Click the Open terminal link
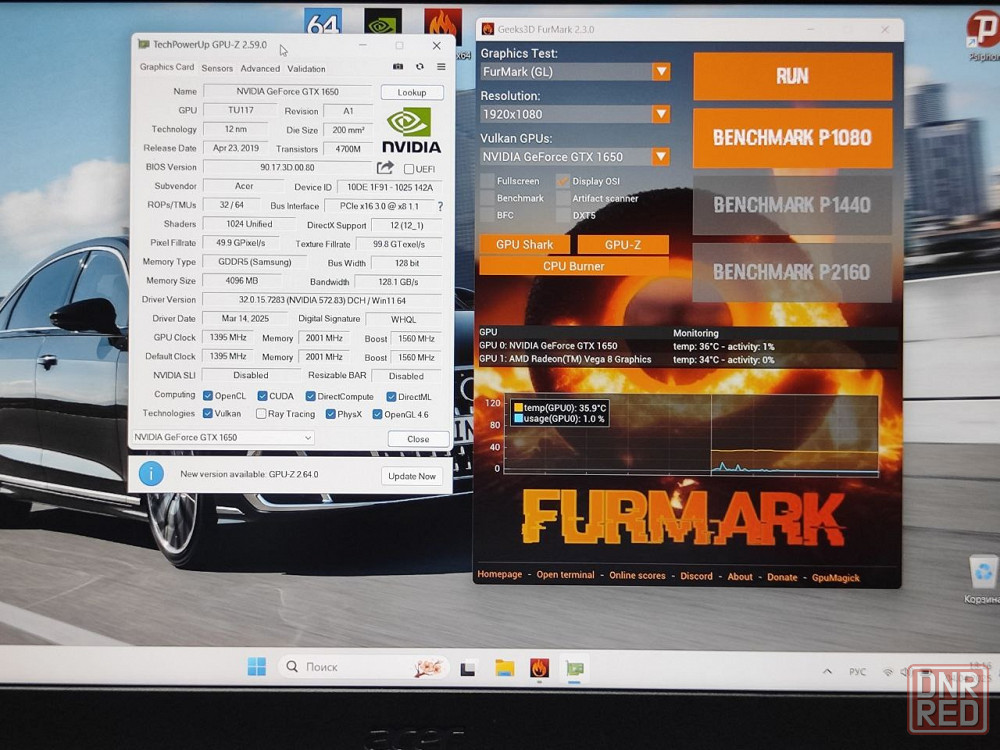The width and height of the screenshot is (1000, 750). 565,575
